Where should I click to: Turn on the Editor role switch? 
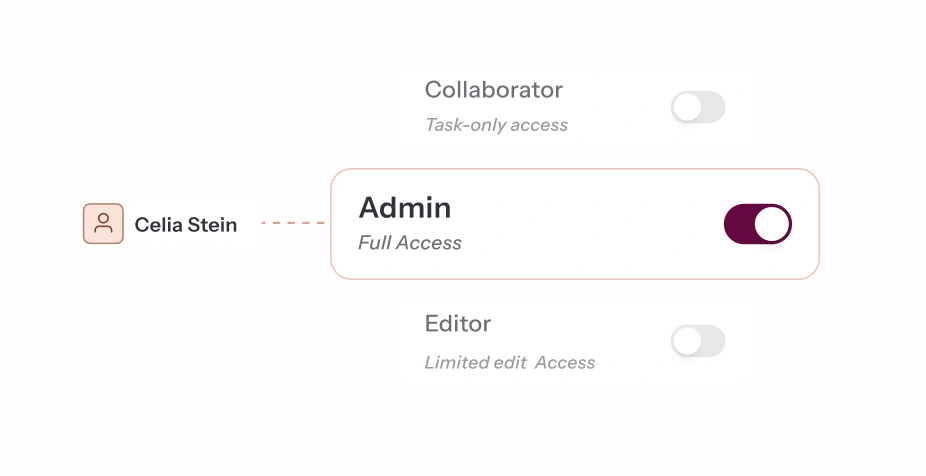coord(698,341)
